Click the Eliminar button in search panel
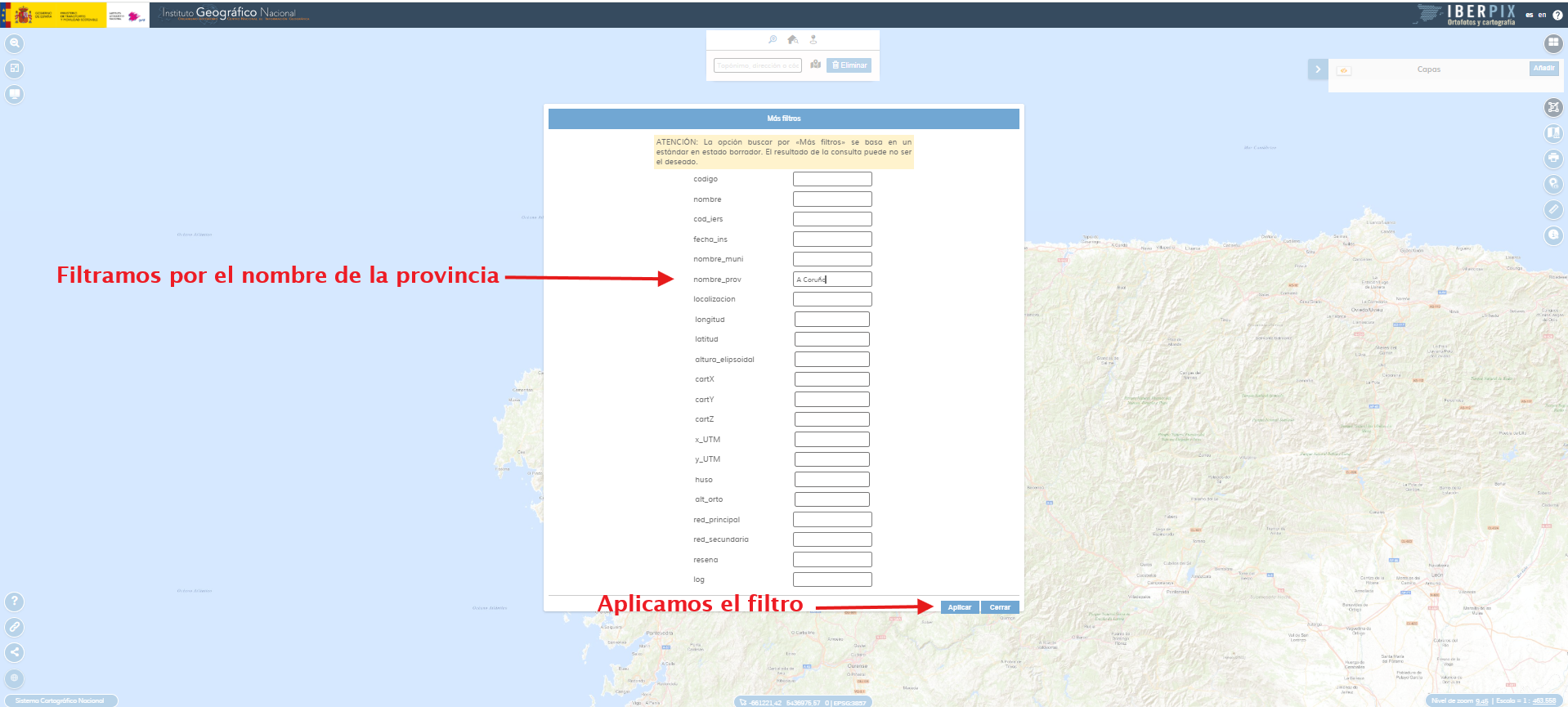Viewport: 1568px width, 707px height. (x=849, y=65)
